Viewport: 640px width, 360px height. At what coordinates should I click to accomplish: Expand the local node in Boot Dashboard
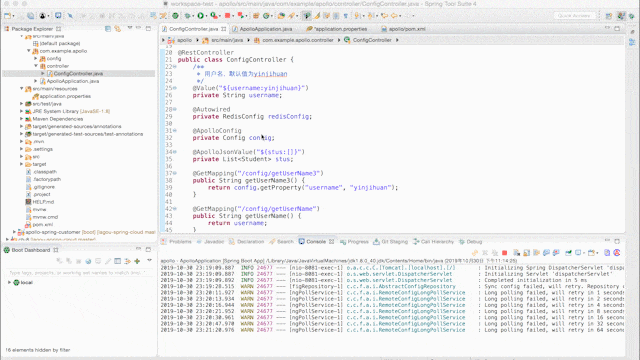click(9, 282)
